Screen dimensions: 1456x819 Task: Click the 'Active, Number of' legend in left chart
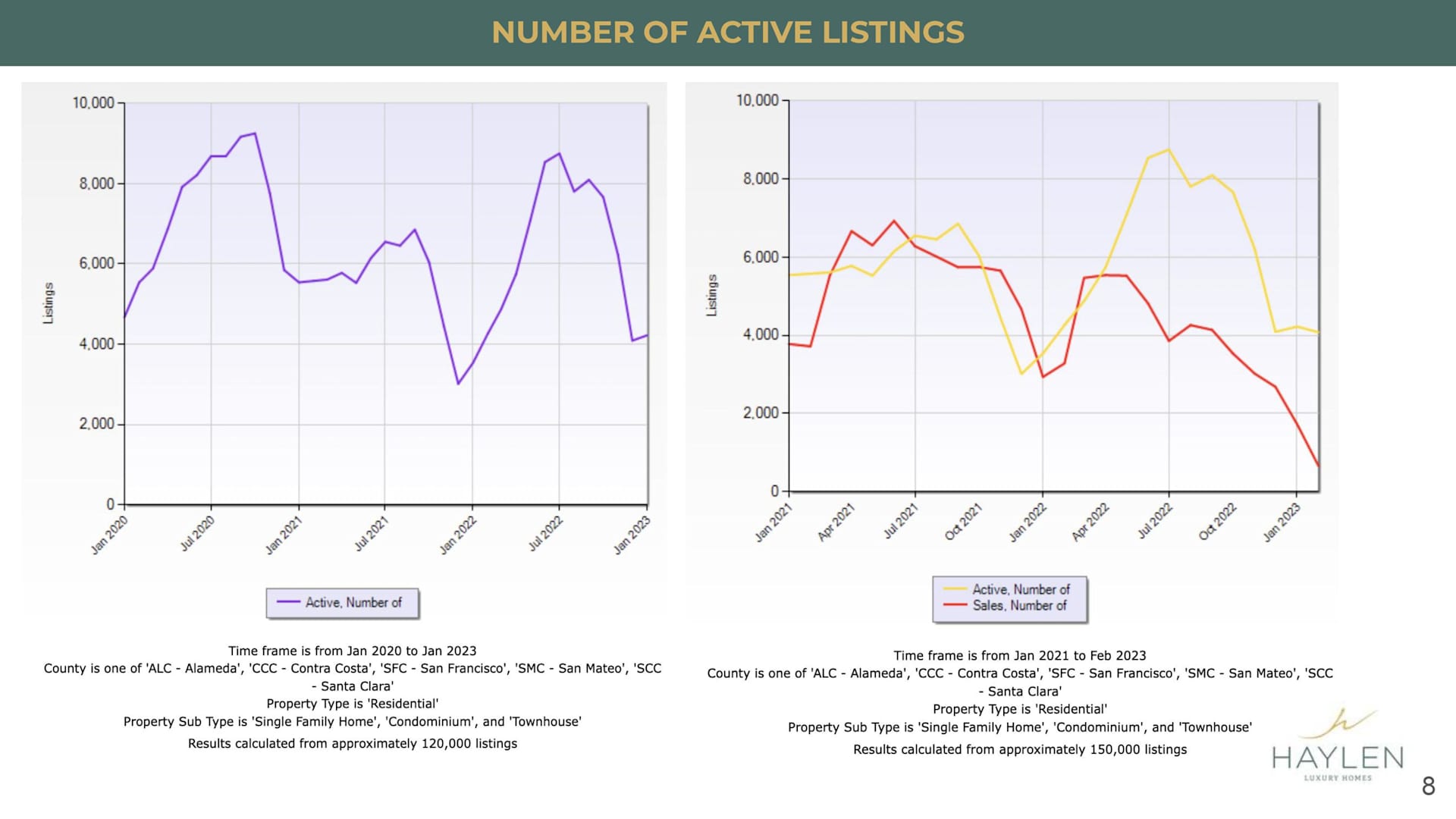pos(353,603)
